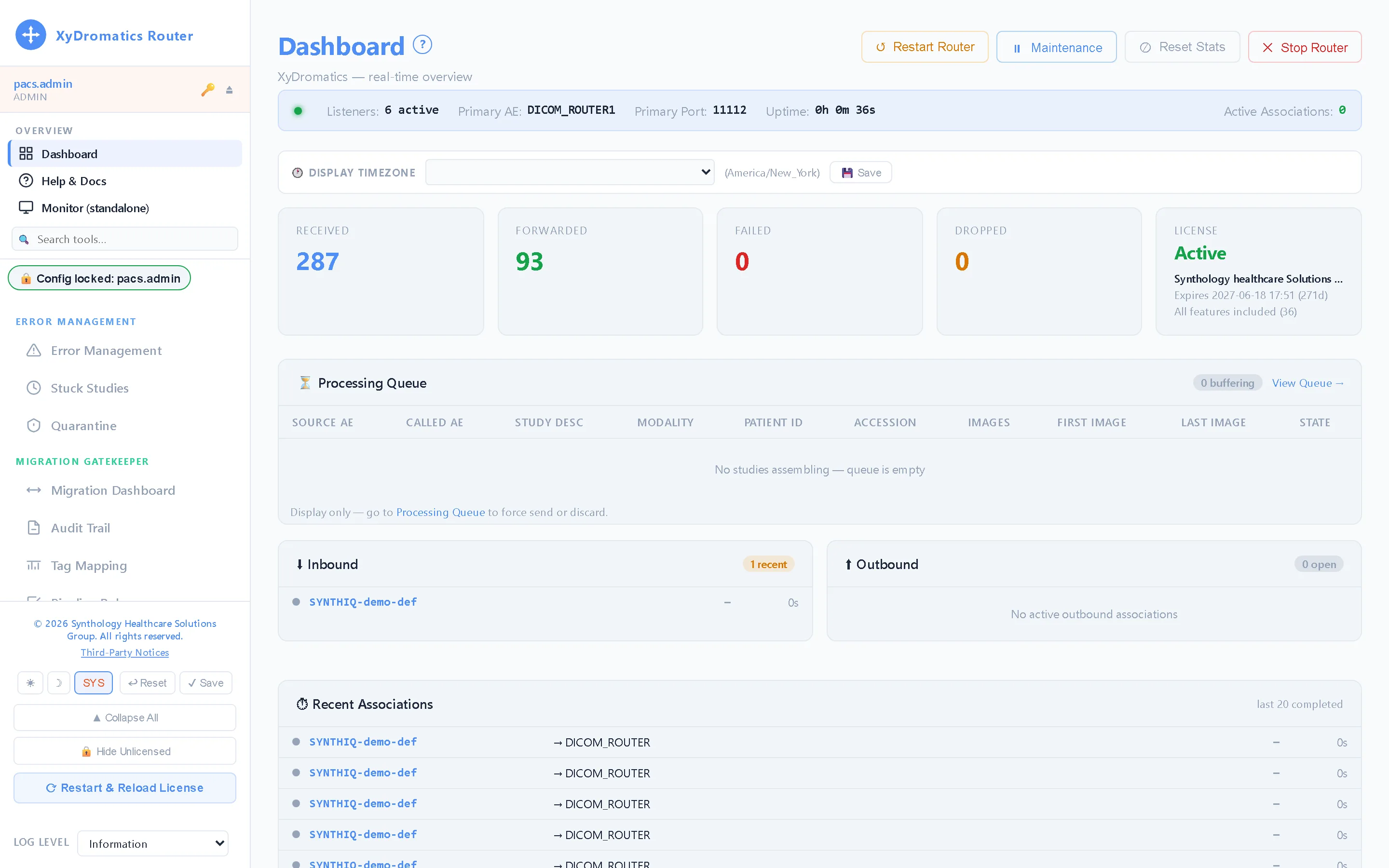
Task: Toggle Maintenance mode
Action: pyautogui.click(x=1056, y=47)
